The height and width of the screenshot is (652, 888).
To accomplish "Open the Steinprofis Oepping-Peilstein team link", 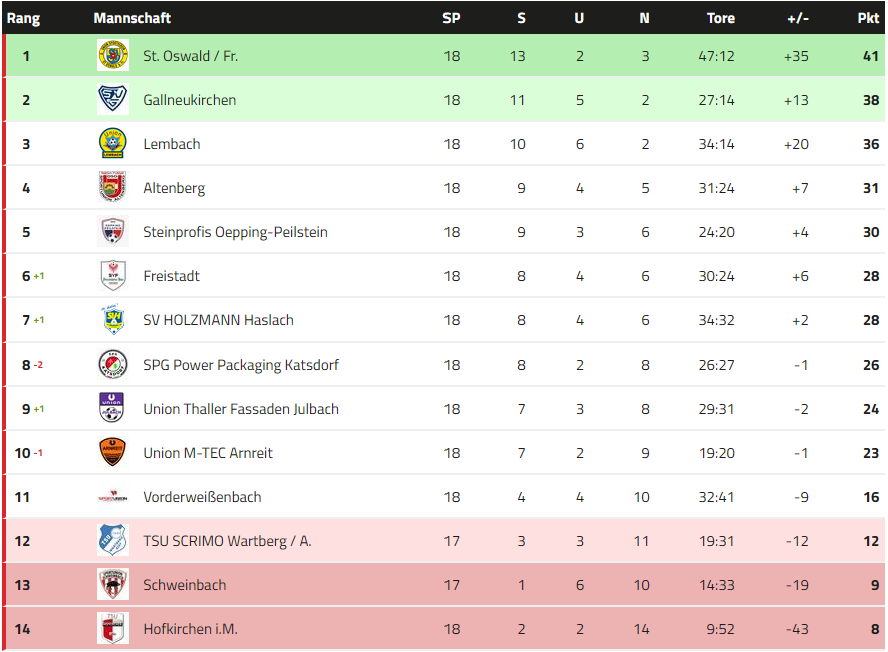I will pos(235,232).
